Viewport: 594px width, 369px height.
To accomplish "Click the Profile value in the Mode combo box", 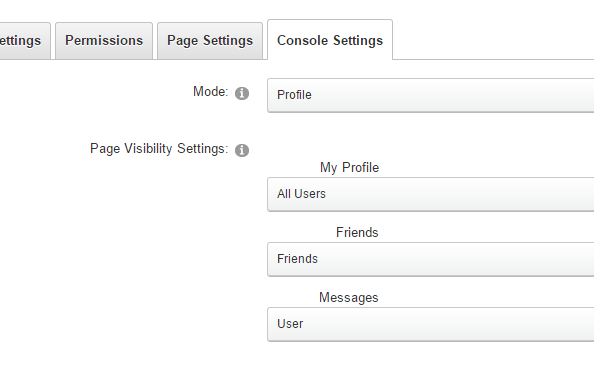I will pyautogui.click(x=294, y=95).
